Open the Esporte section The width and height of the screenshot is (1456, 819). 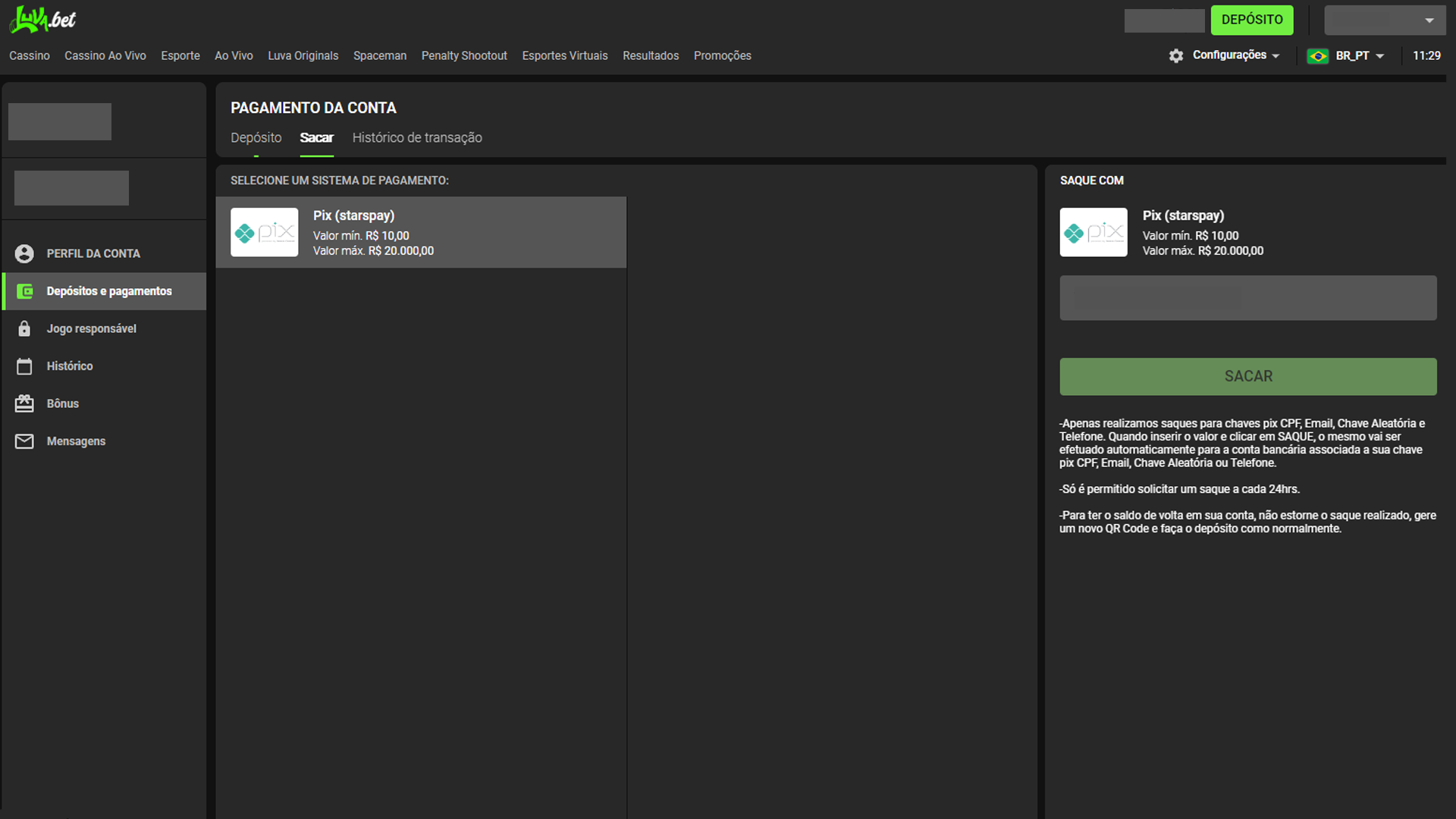point(180,56)
